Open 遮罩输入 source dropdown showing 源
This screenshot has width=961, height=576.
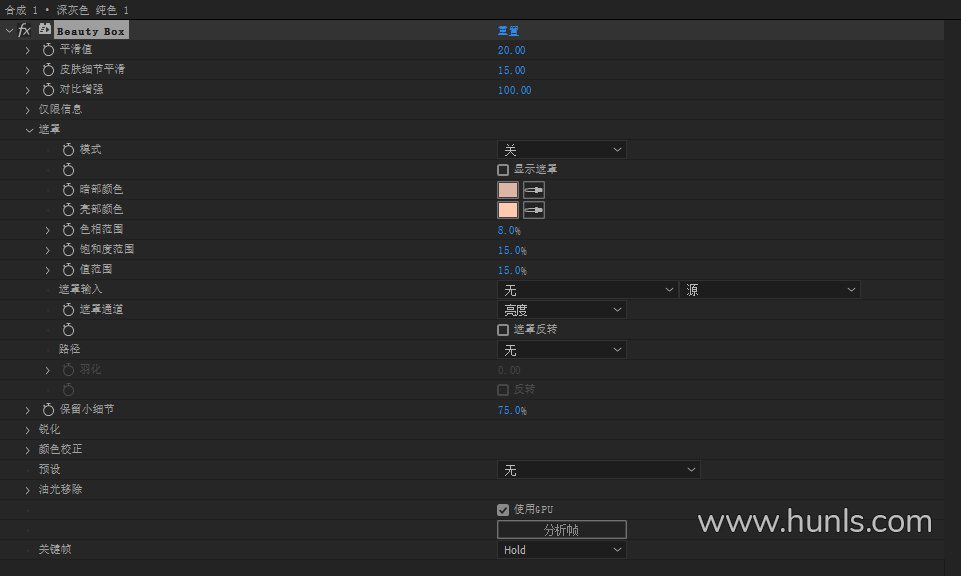[x=770, y=290]
